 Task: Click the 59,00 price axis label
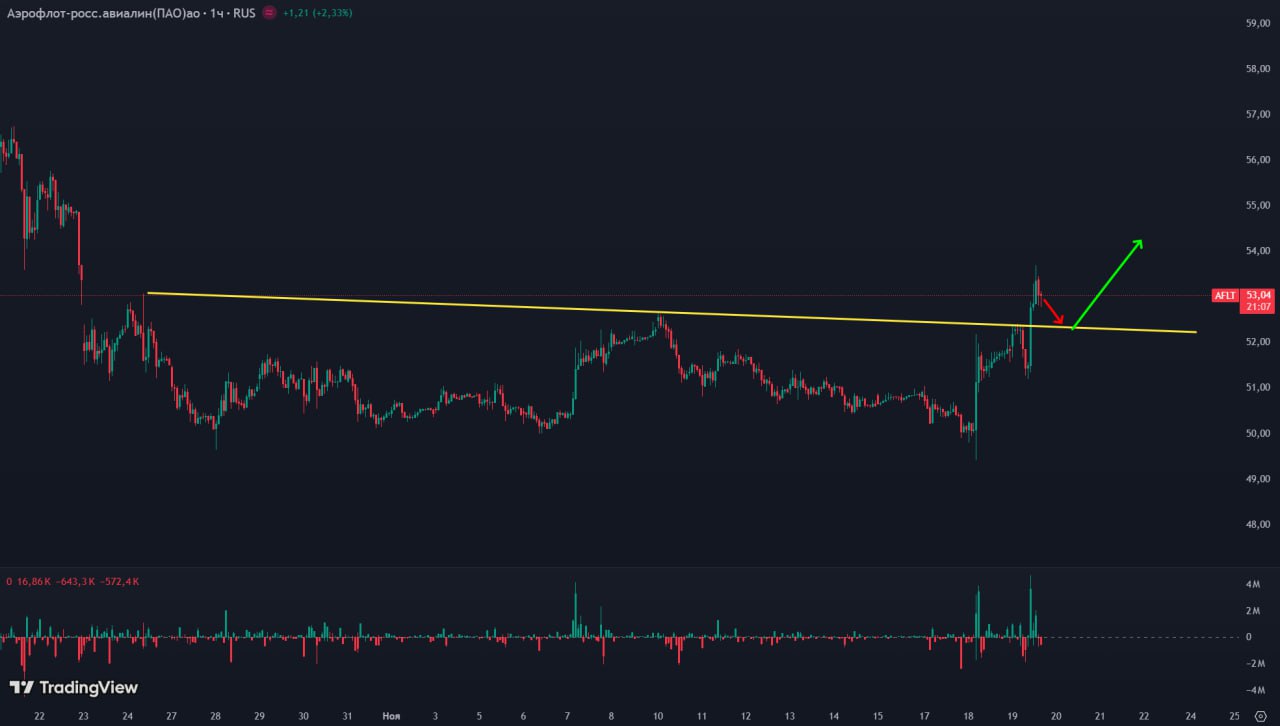[x=1257, y=23]
